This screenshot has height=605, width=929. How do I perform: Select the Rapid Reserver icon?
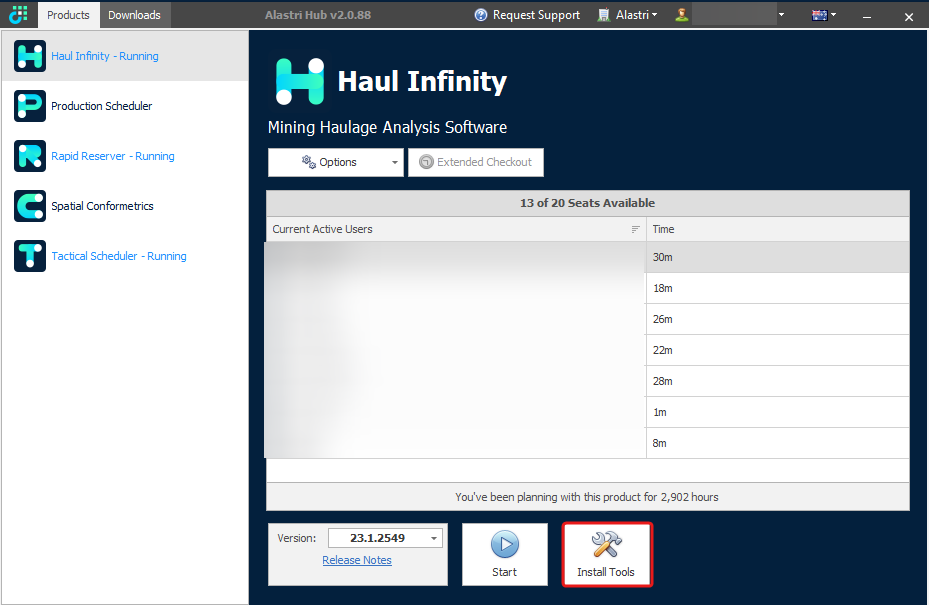(30, 156)
